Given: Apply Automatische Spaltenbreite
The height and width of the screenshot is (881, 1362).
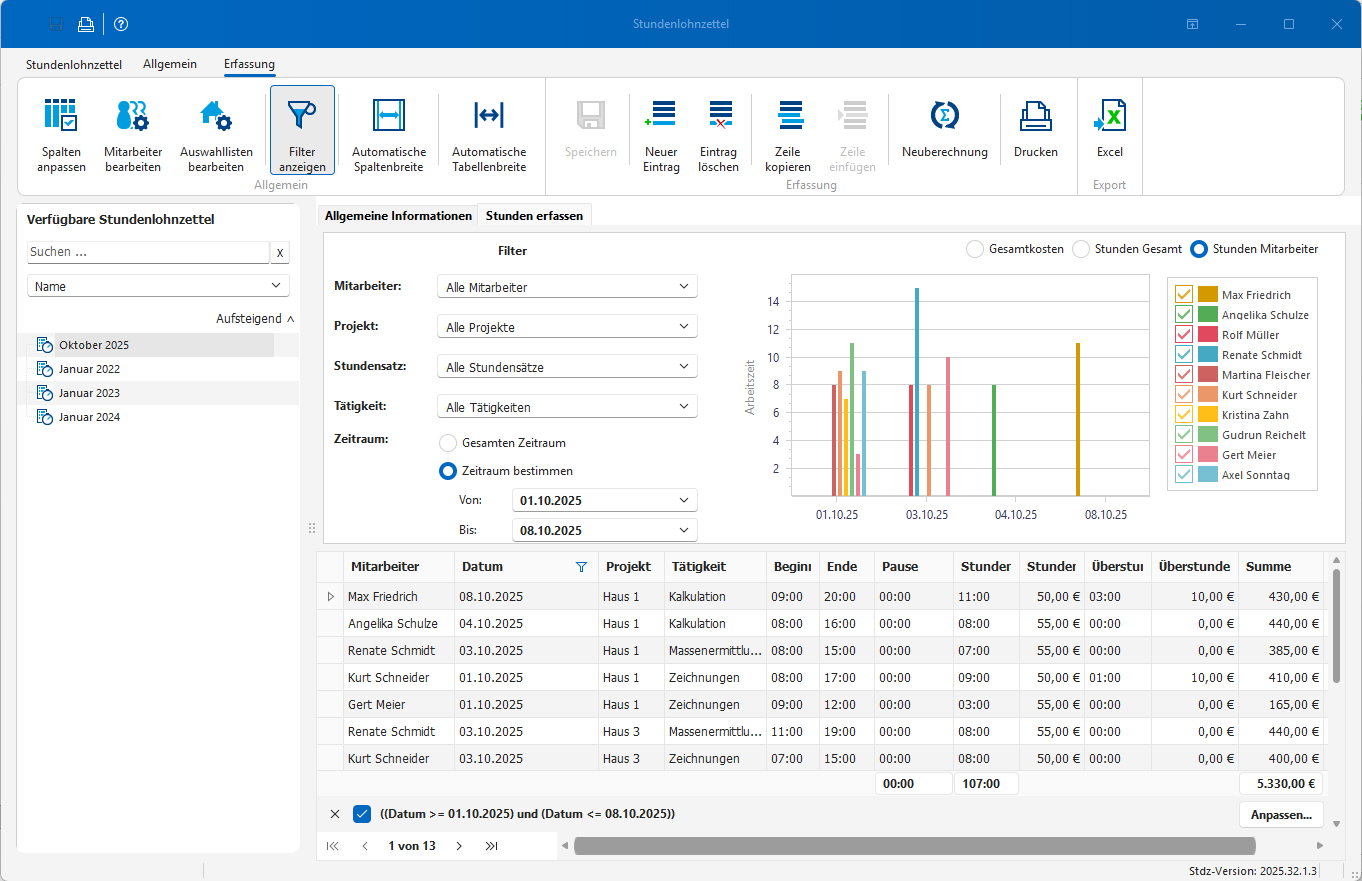Looking at the screenshot, I should click(388, 130).
